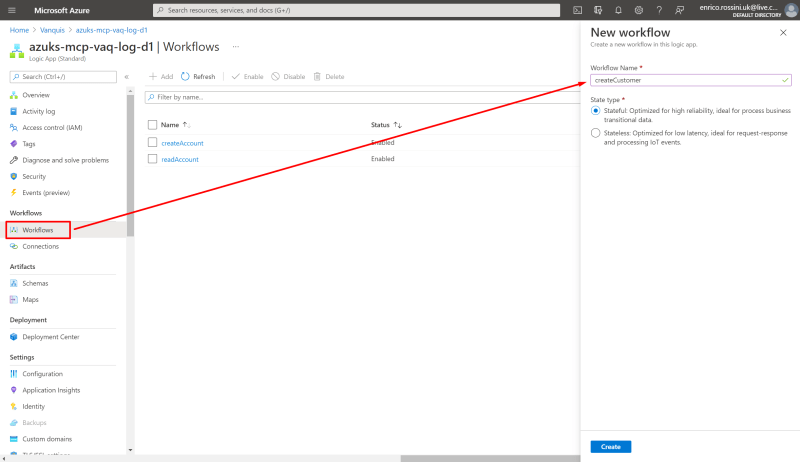
Task: Open the readAccount workflow link
Action: 180,160
